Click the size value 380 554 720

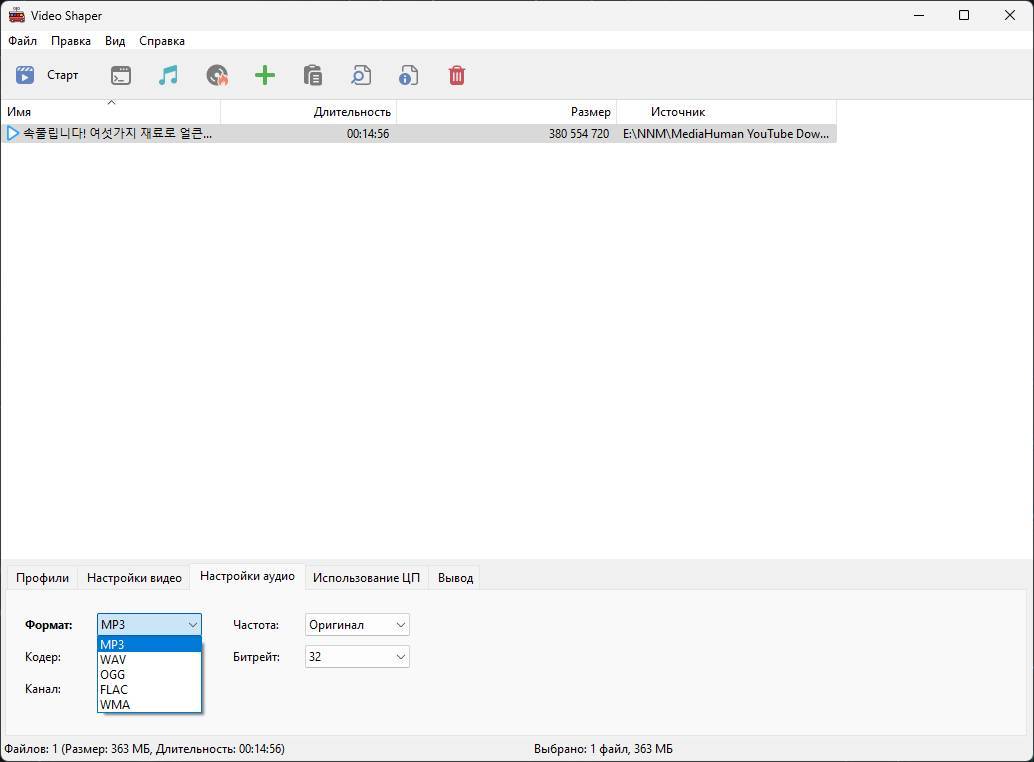[x=578, y=134]
